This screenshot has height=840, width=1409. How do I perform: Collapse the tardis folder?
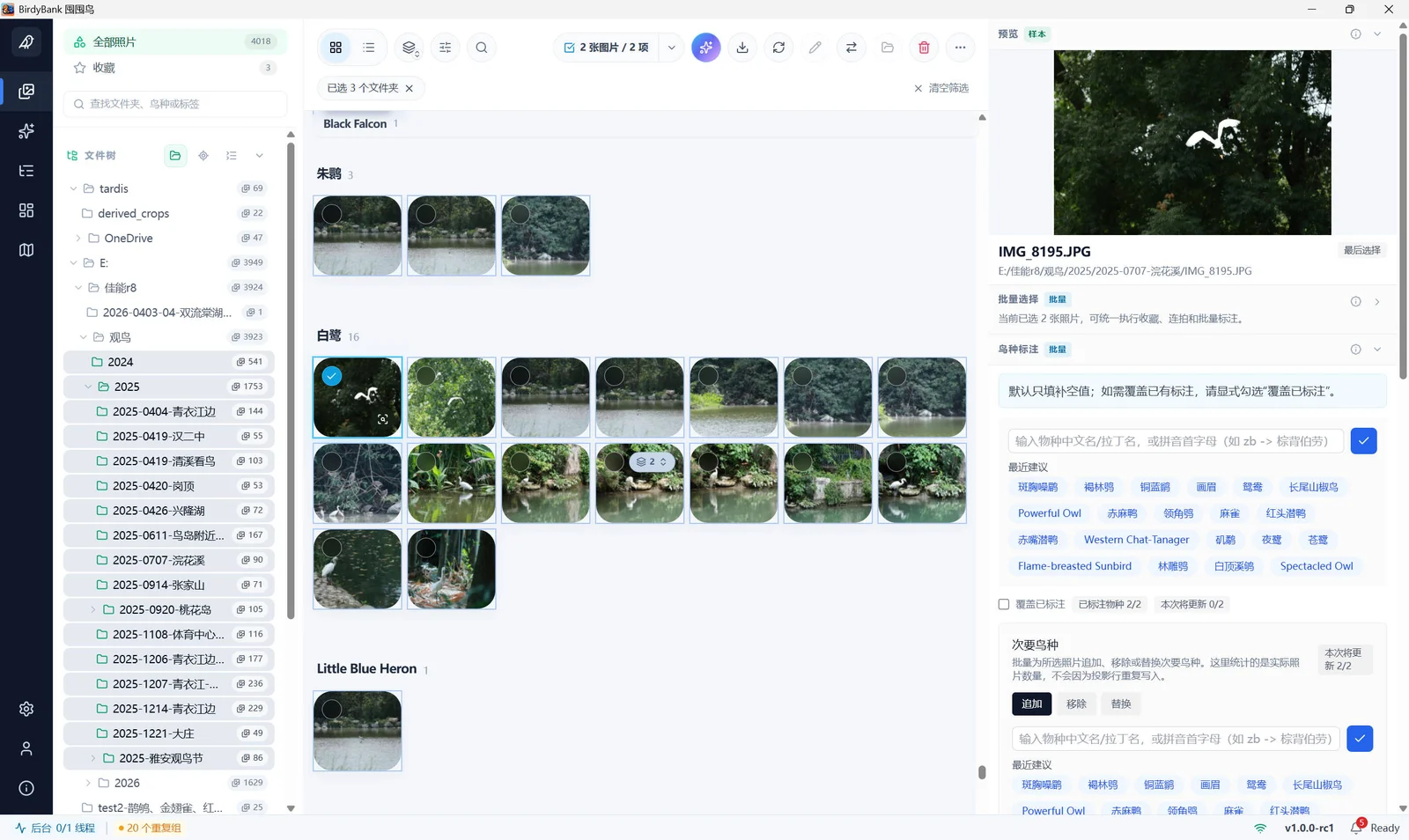pyautogui.click(x=74, y=188)
